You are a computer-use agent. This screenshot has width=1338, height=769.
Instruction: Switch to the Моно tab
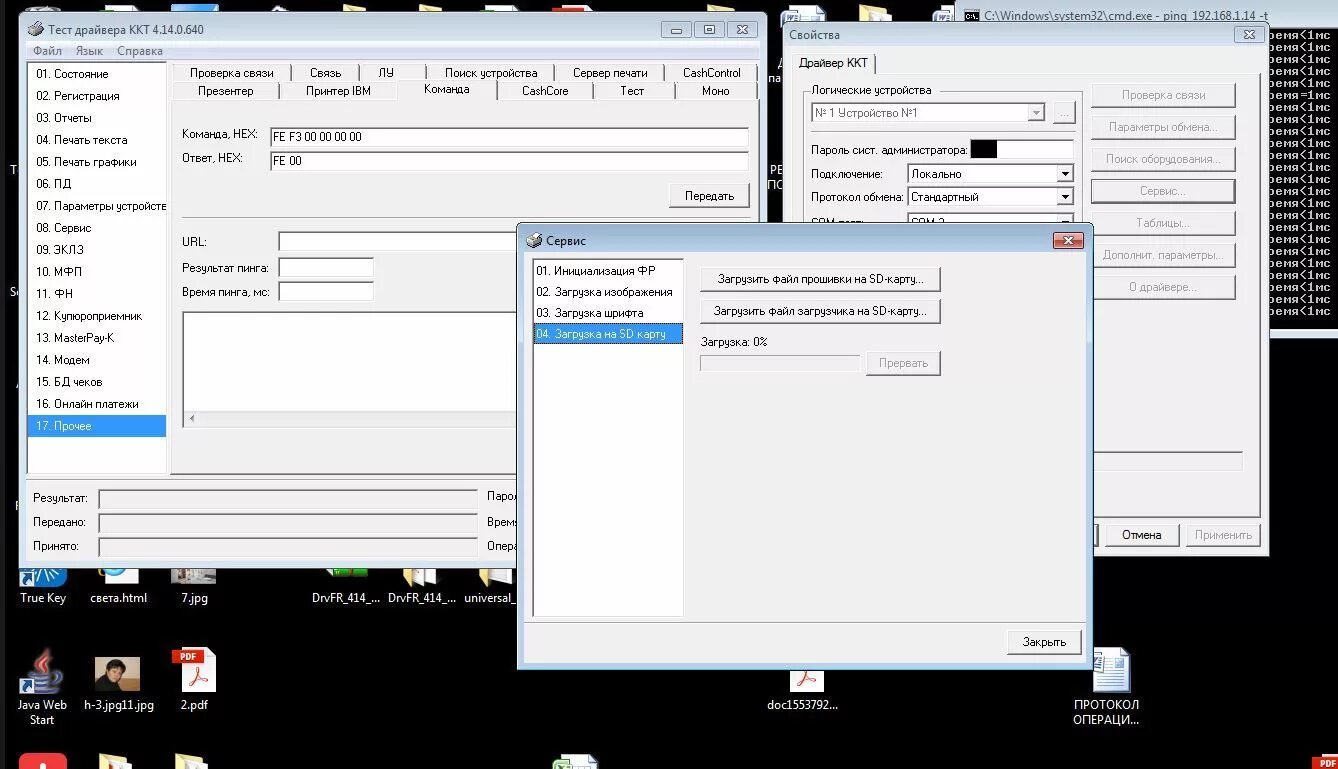click(715, 91)
